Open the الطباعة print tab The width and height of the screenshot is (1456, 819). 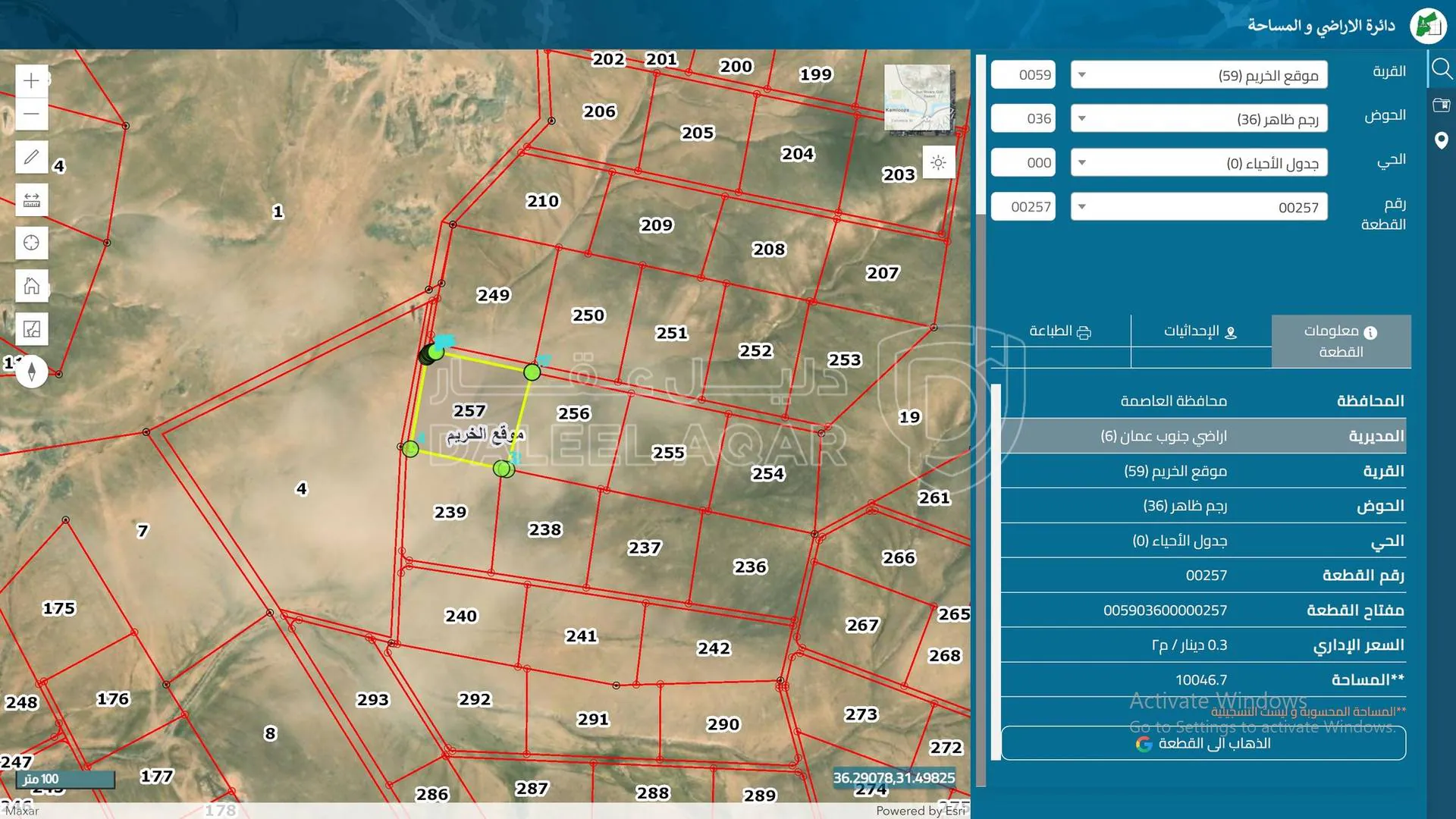[1060, 331]
